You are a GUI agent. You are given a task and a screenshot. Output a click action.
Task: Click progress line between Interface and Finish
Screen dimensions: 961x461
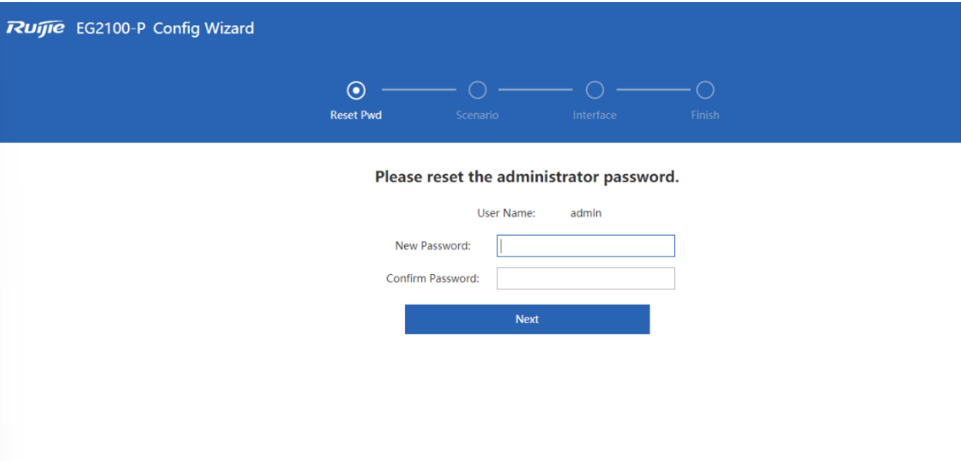tap(653, 90)
